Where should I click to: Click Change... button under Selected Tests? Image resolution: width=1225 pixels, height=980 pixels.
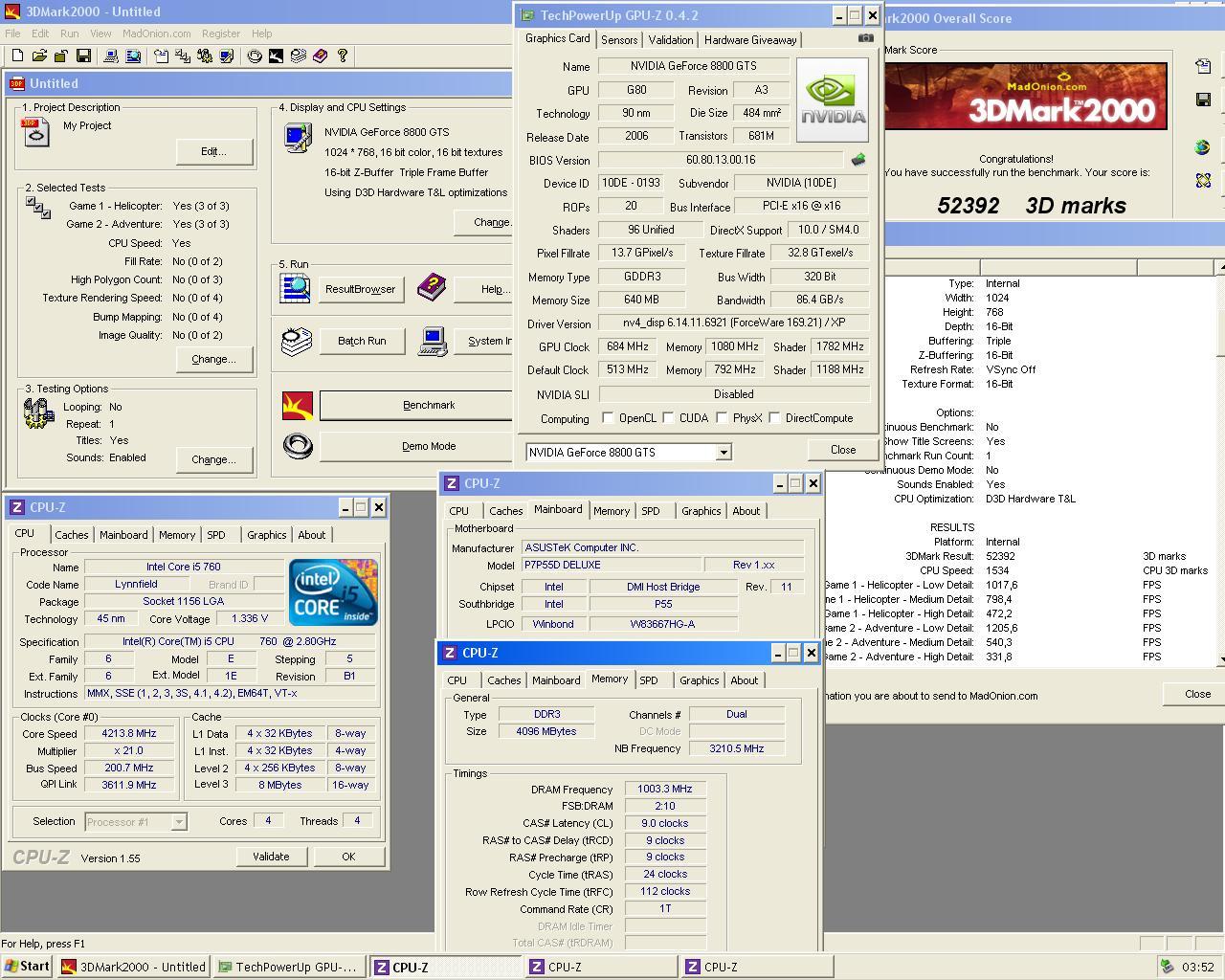click(214, 359)
